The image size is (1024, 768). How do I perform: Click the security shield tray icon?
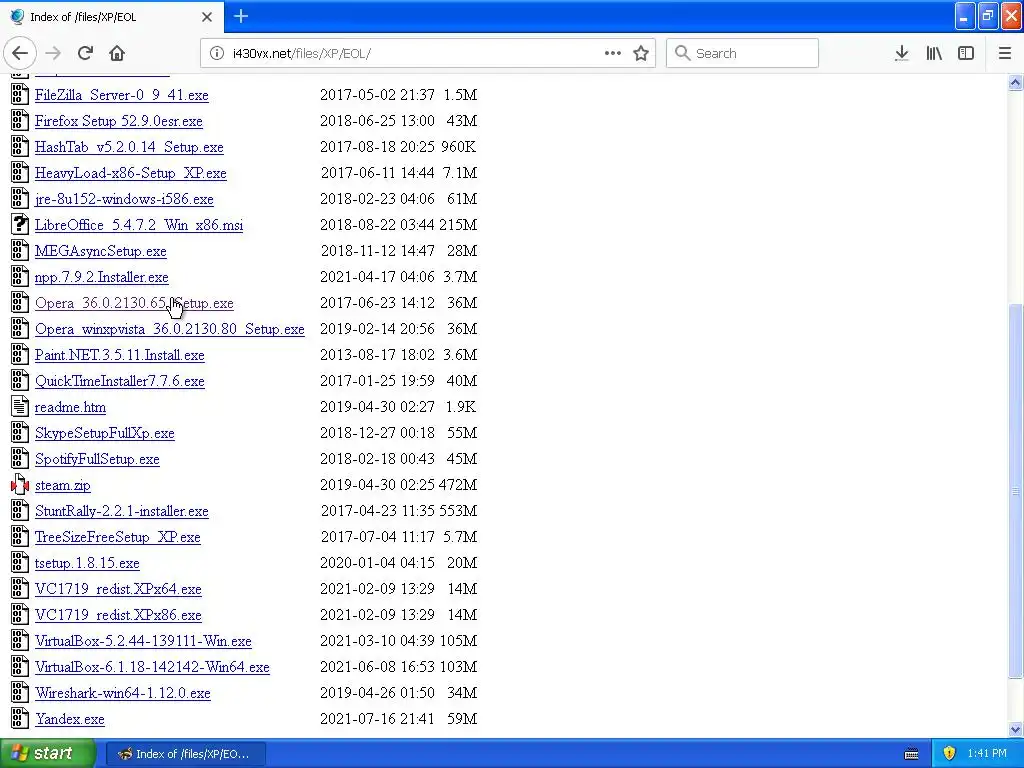pyautogui.click(x=949, y=753)
